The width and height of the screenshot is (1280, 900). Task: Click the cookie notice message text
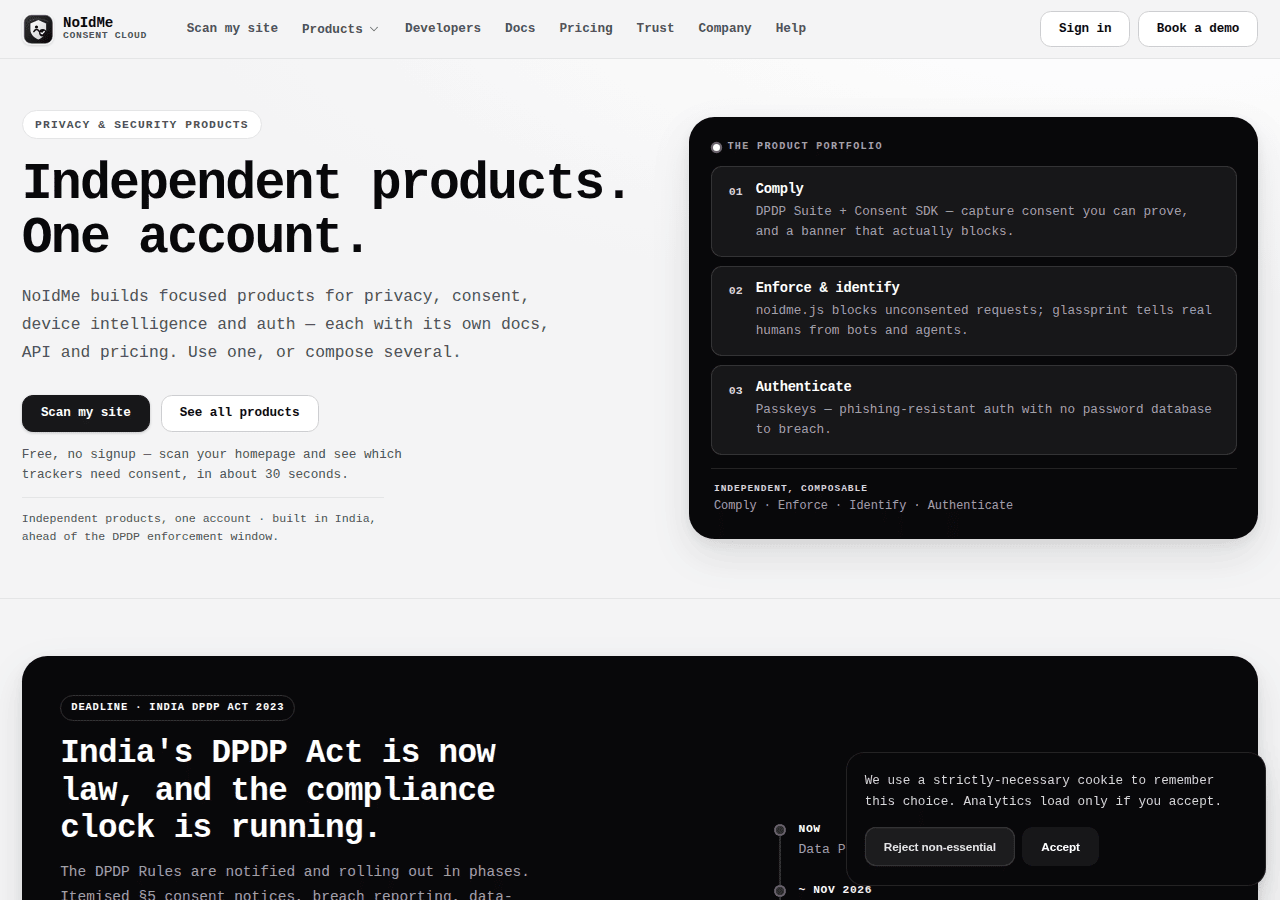1043,790
